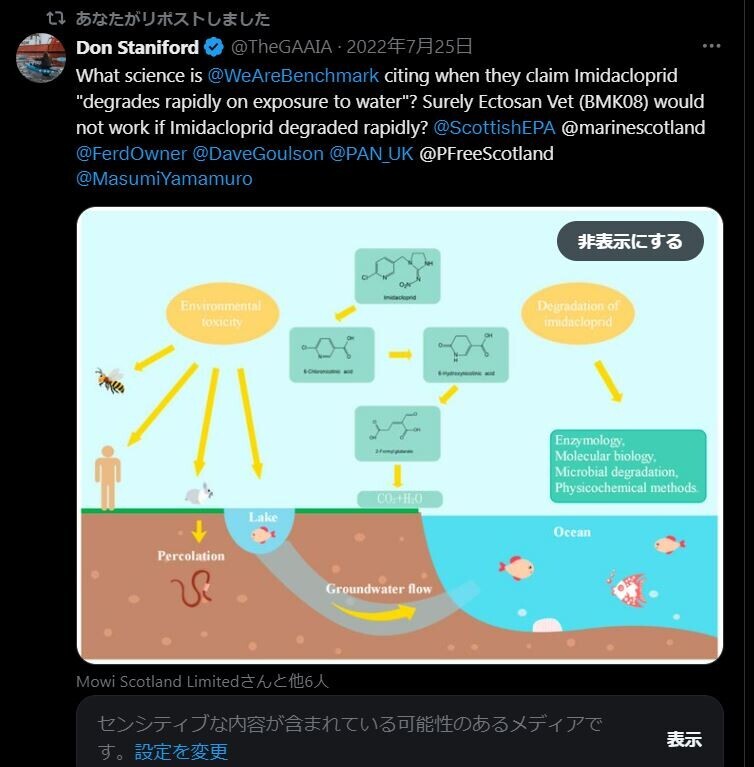Viewport: 754px width, 767px height.
Task: Open Don Staniford's profile avatar
Action: click(41, 58)
